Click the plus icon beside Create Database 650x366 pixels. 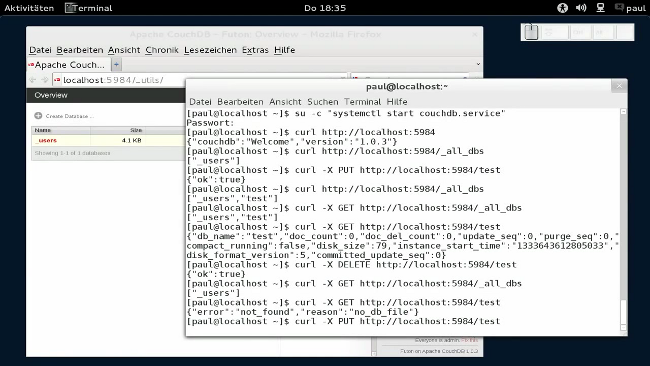(x=38, y=116)
